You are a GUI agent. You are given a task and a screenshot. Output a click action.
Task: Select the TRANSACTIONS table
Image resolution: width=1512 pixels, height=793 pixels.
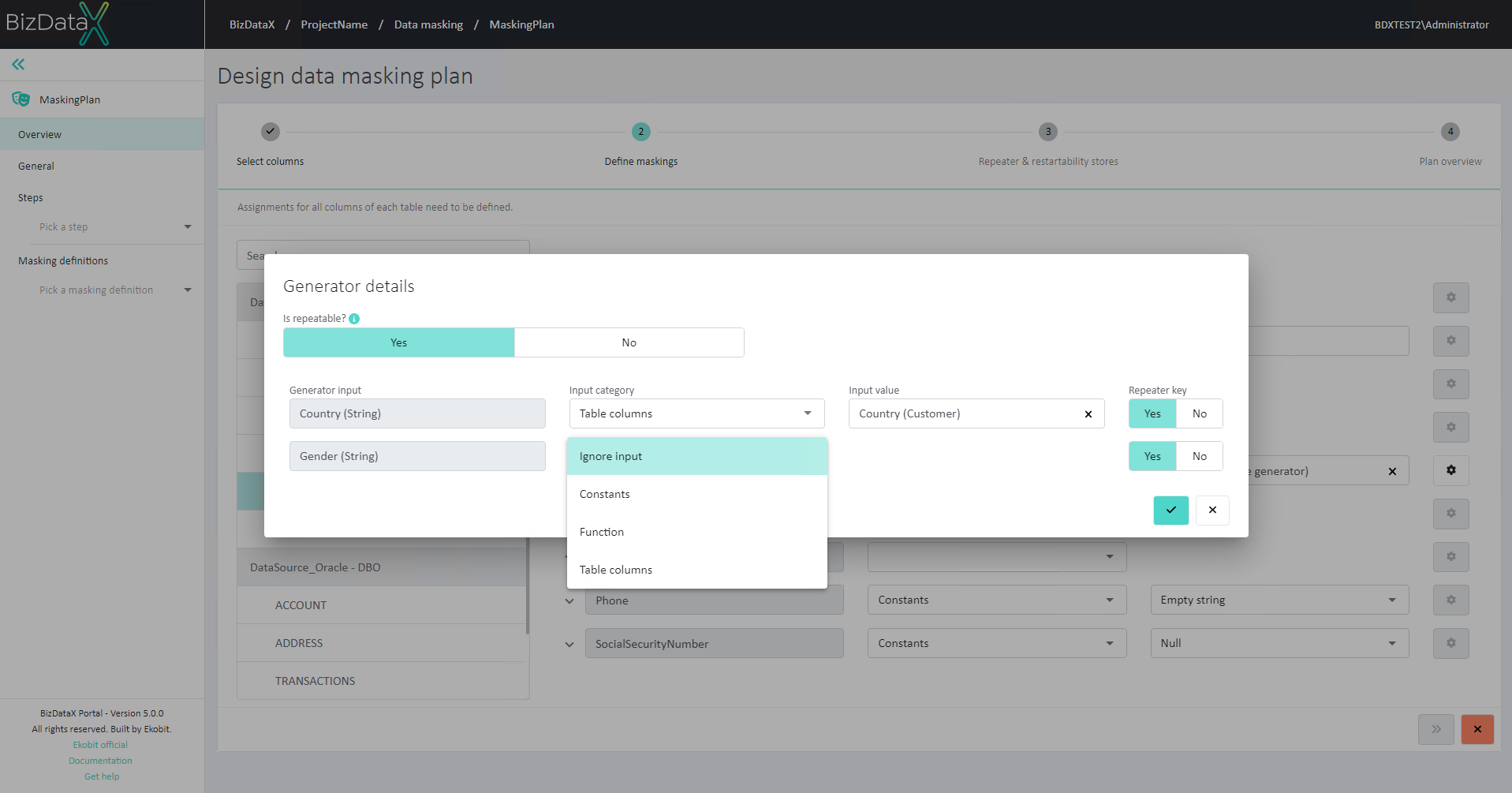click(383, 681)
